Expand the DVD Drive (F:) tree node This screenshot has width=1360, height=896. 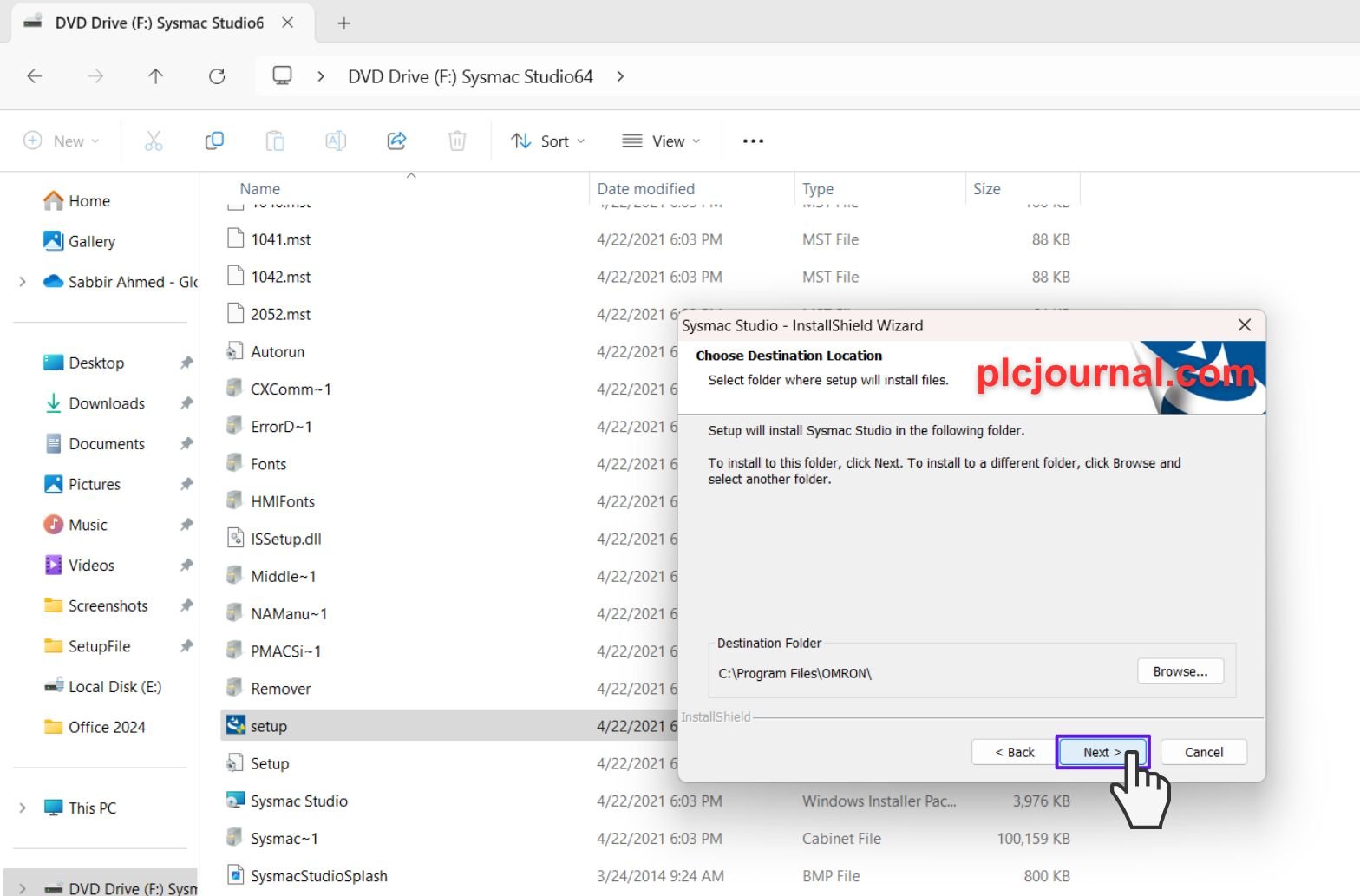[x=23, y=888]
